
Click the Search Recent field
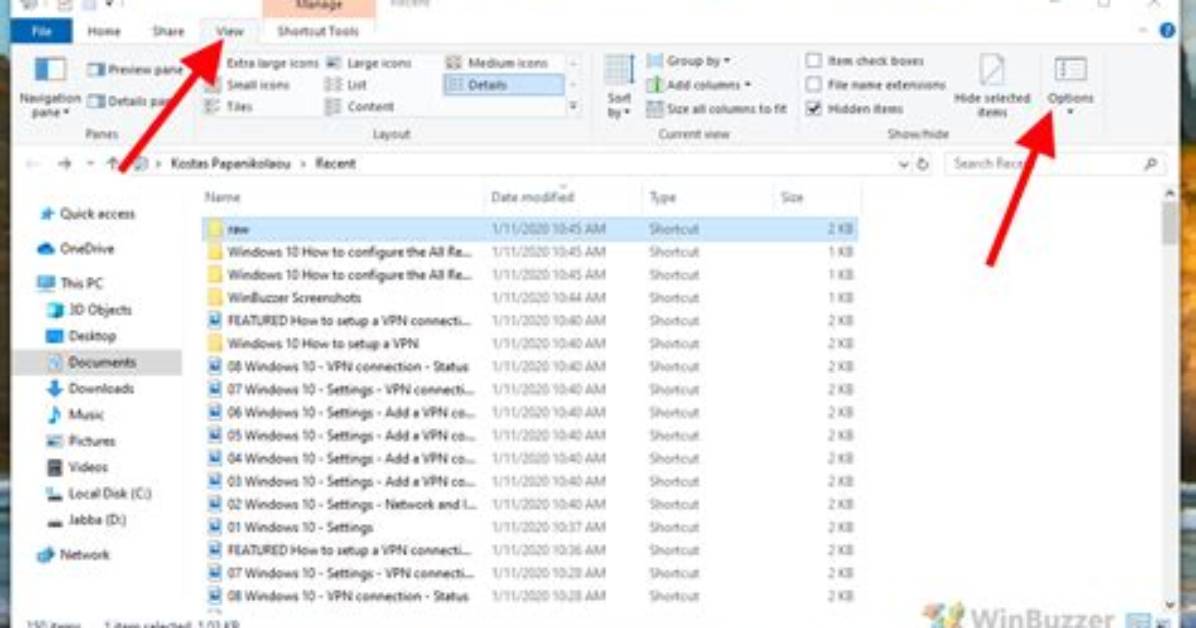[1055, 163]
